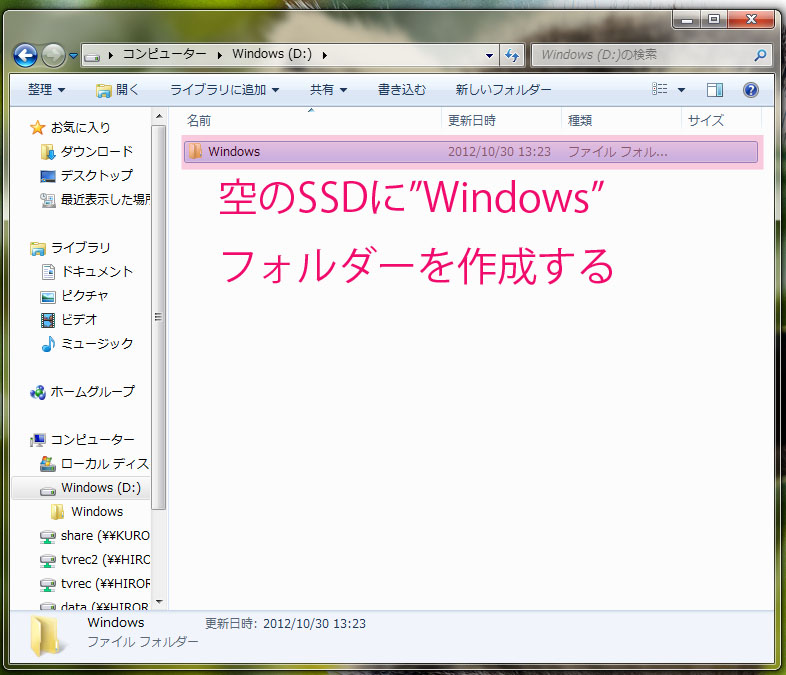Click the デスクトップ monitor icon
This screenshot has width=786, height=675.
[x=48, y=176]
